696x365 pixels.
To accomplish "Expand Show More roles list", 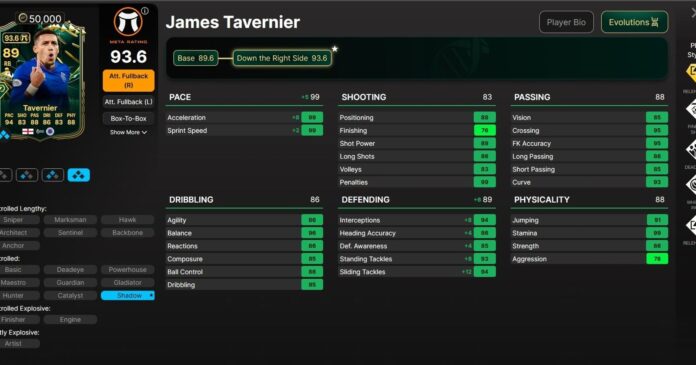I will tap(128, 132).
